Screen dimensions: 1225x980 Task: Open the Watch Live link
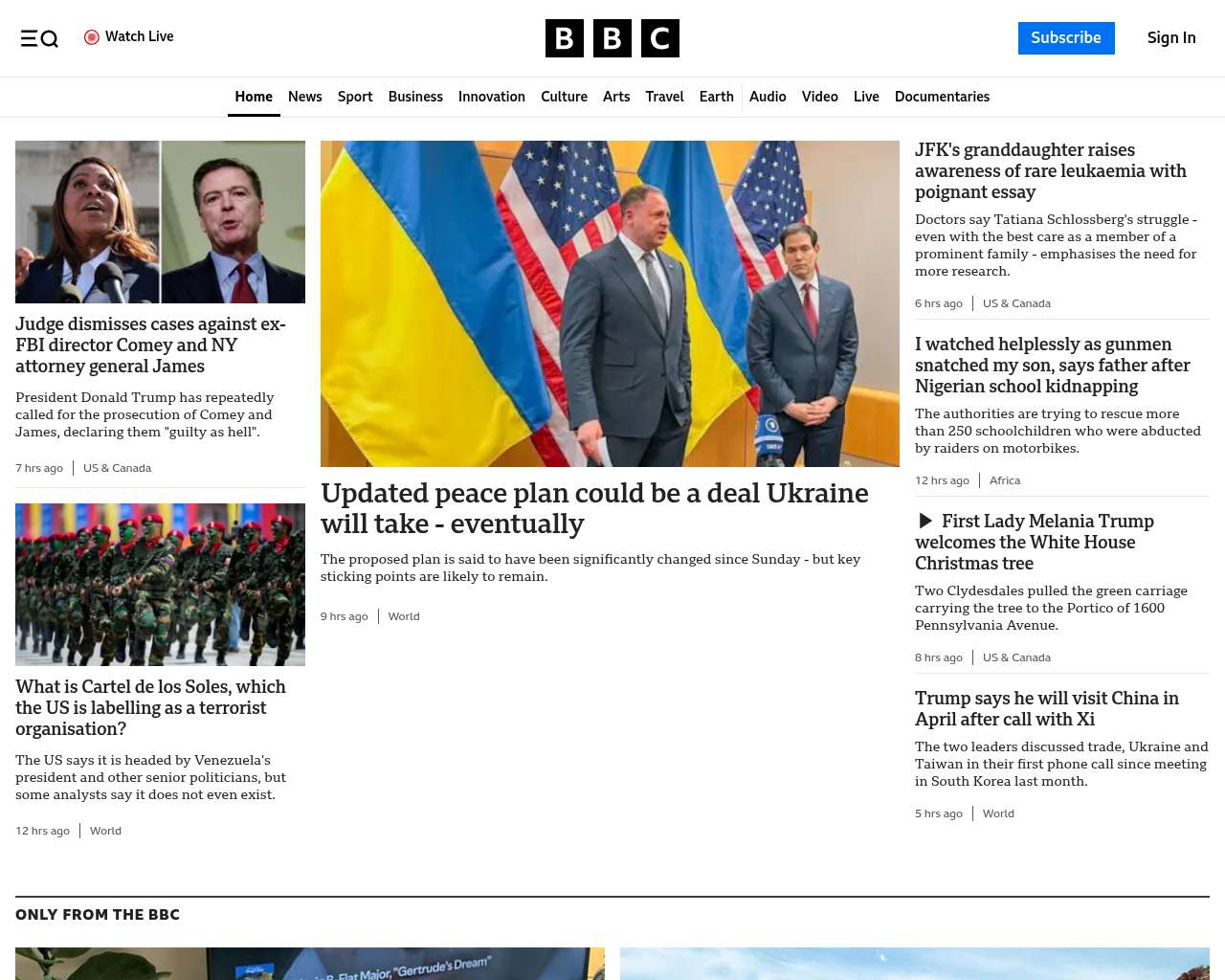129,37
